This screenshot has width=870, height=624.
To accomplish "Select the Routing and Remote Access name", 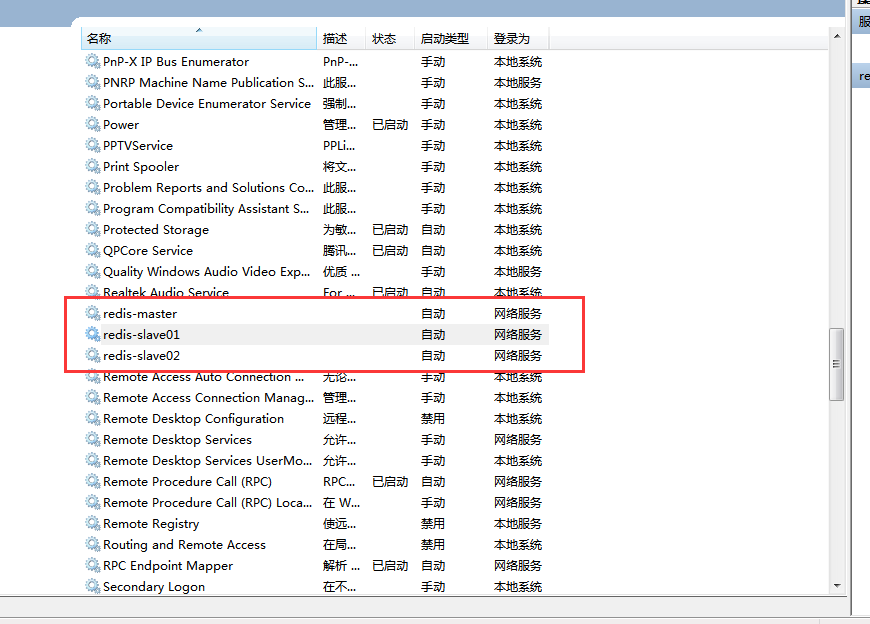I will point(184,544).
